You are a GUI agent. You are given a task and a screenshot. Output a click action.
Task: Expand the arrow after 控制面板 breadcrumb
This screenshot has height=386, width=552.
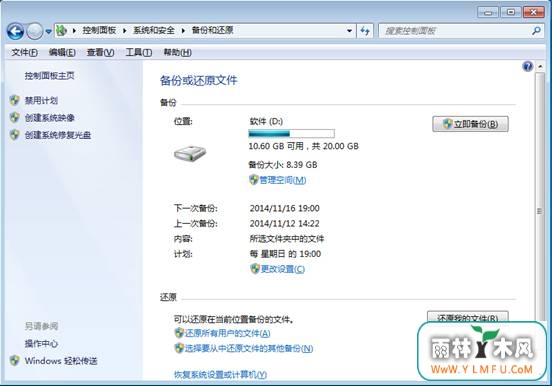tap(124, 31)
